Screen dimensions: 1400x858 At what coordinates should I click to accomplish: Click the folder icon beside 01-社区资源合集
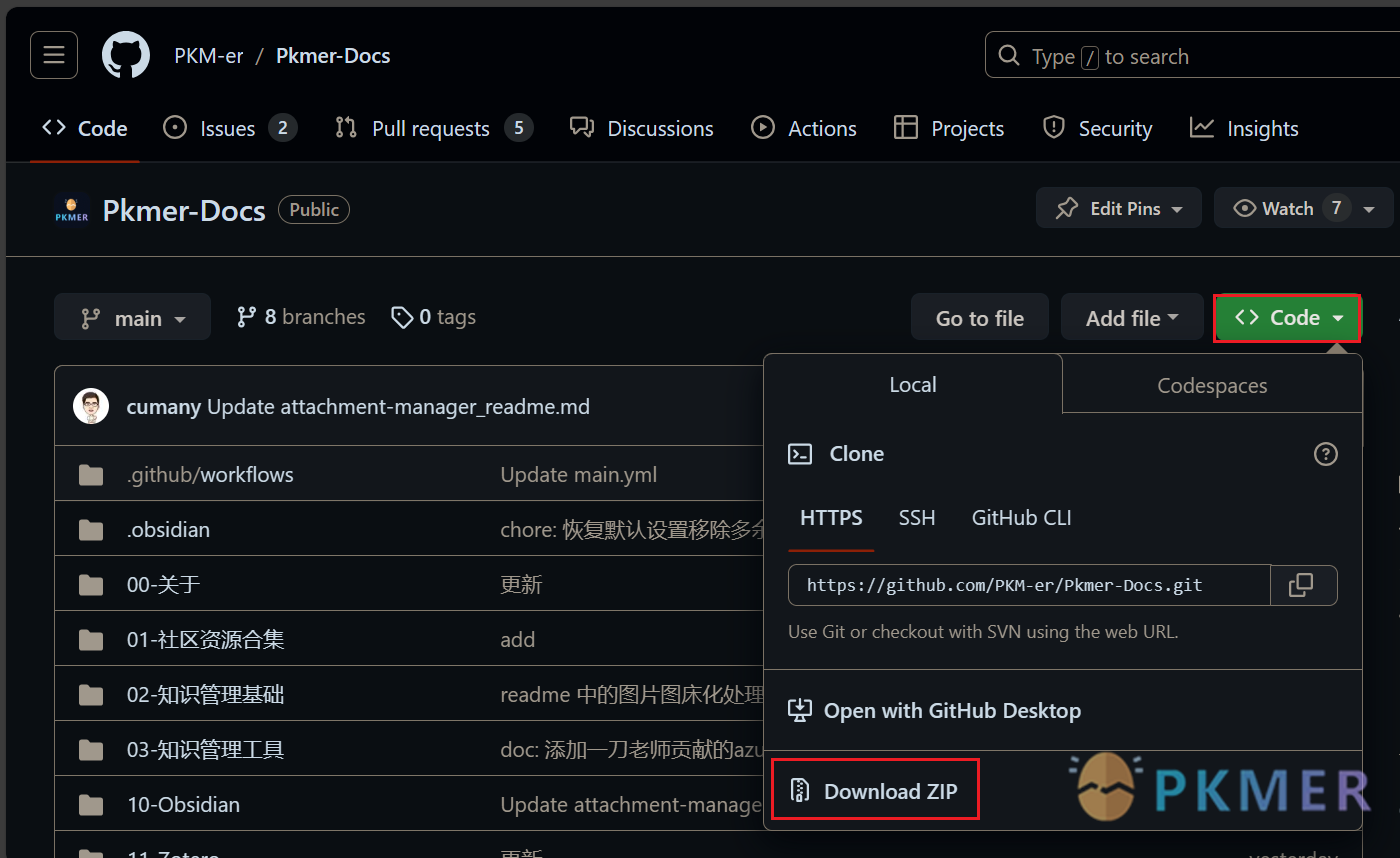(x=91, y=639)
